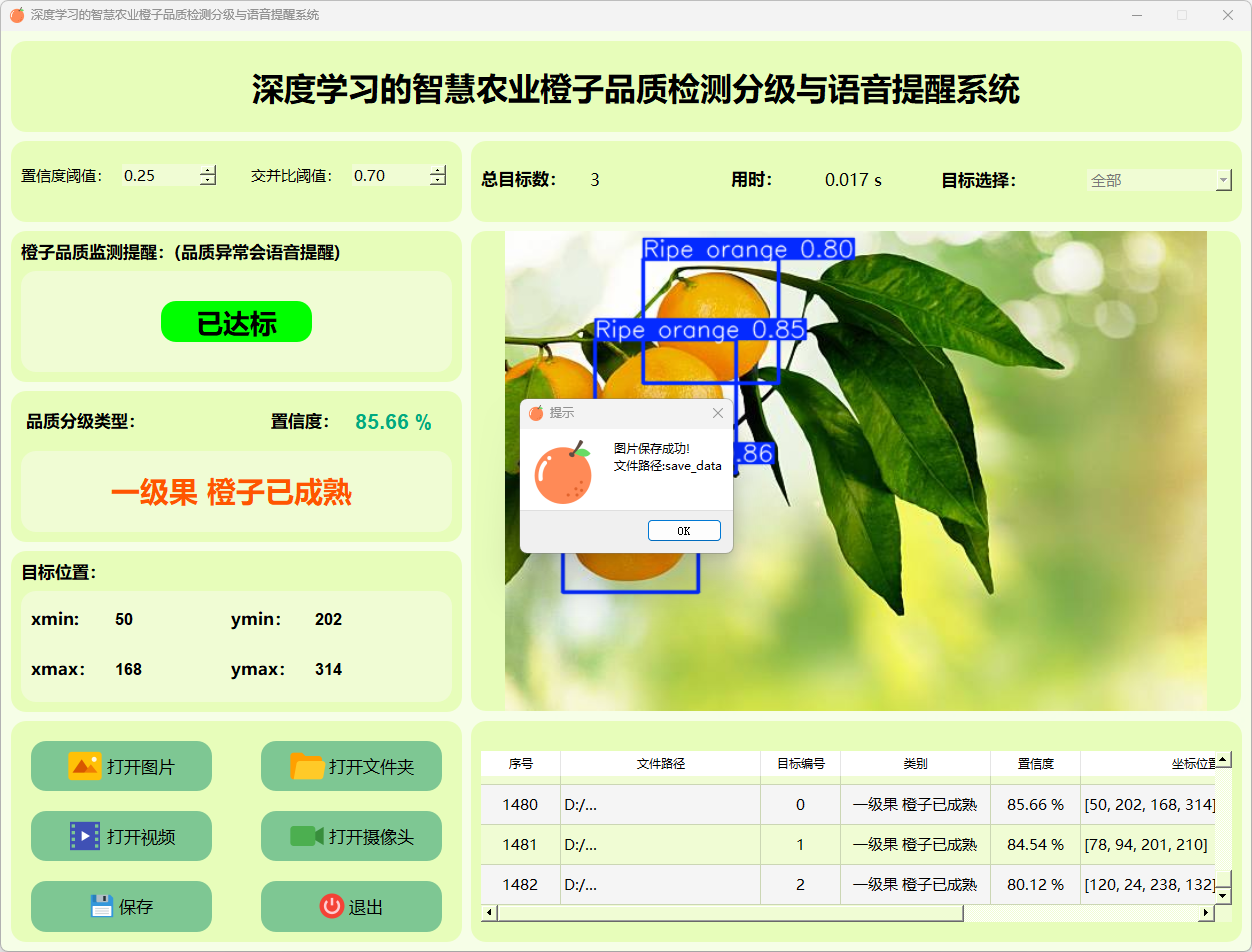Click the 序号 column header
The width and height of the screenshot is (1252, 952).
(x=521, y=763)
